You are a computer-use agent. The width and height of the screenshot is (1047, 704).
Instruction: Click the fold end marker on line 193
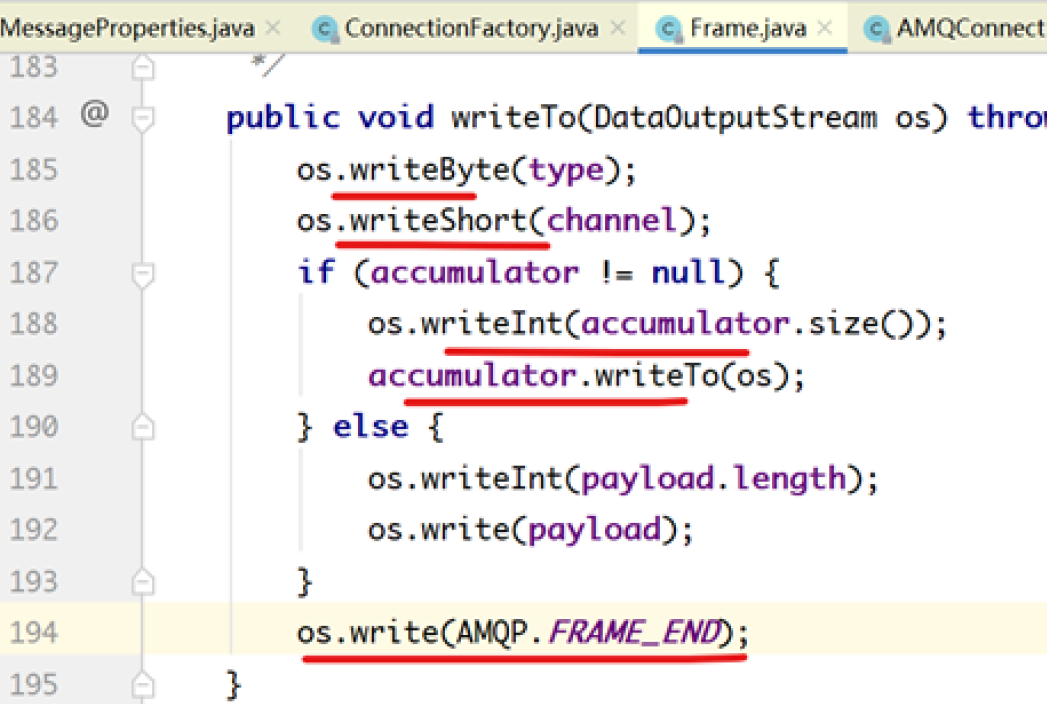click(144, 581)
